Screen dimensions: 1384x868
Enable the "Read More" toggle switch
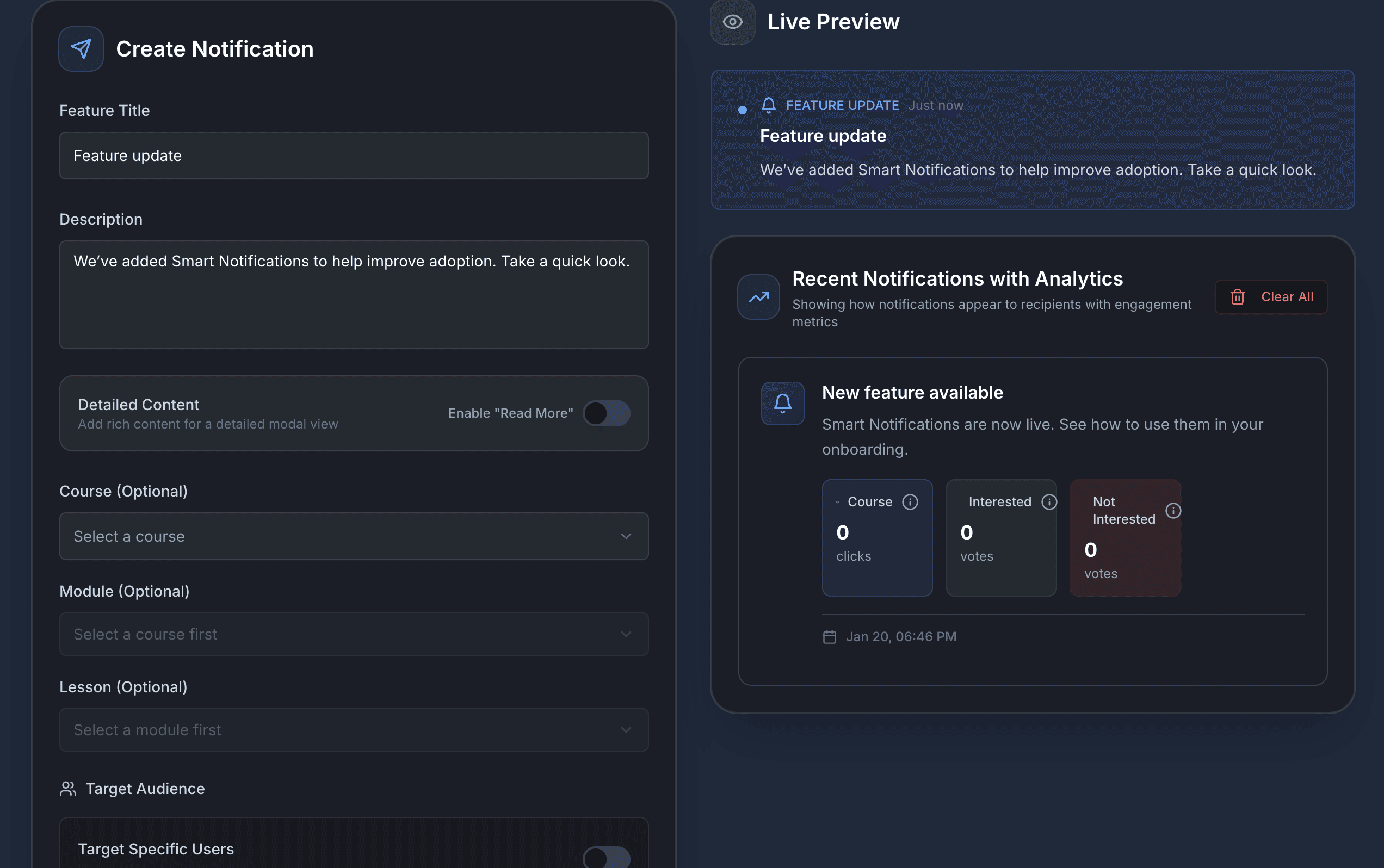[x=607, y=413]
